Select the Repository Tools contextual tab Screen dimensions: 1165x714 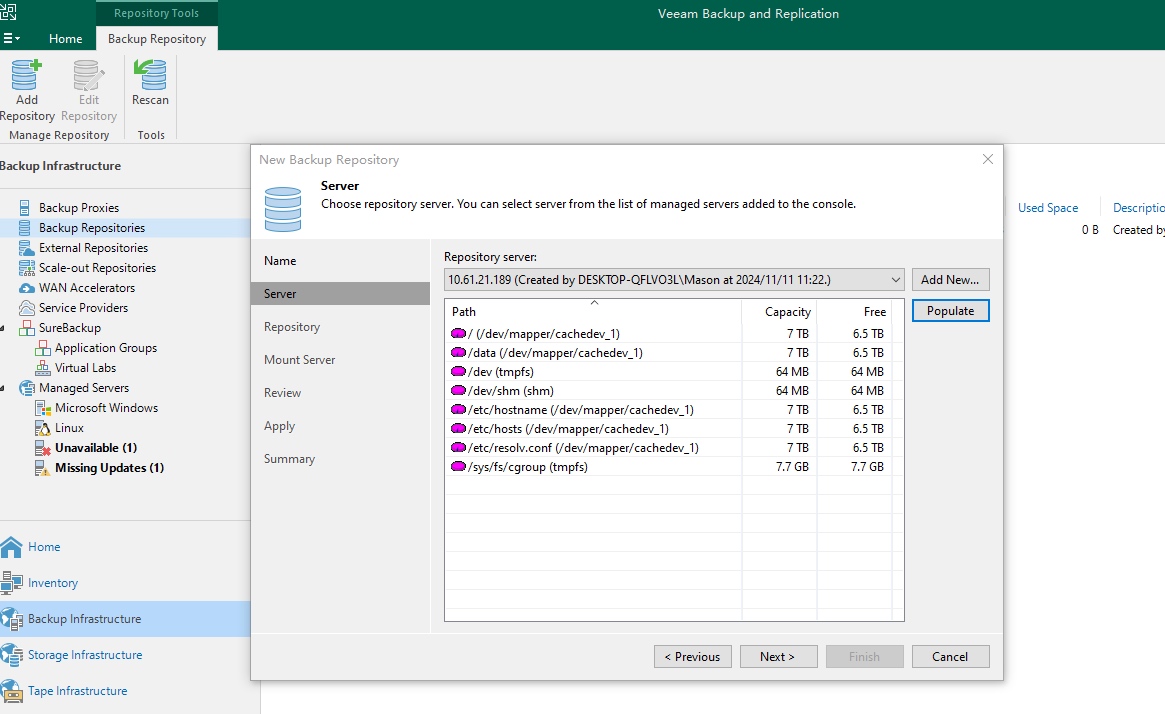[156, 13]
